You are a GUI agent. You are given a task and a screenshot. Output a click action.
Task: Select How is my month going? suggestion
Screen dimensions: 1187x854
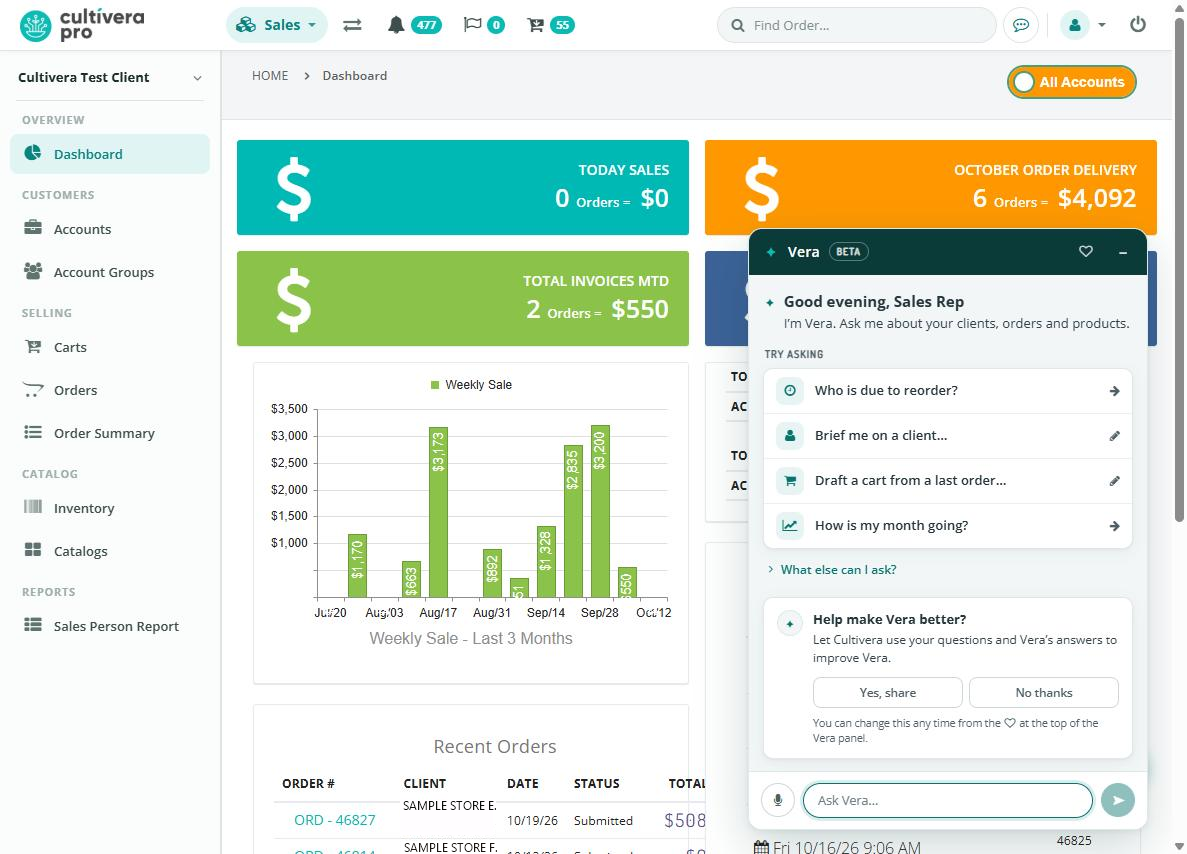[x=948, y=525]
